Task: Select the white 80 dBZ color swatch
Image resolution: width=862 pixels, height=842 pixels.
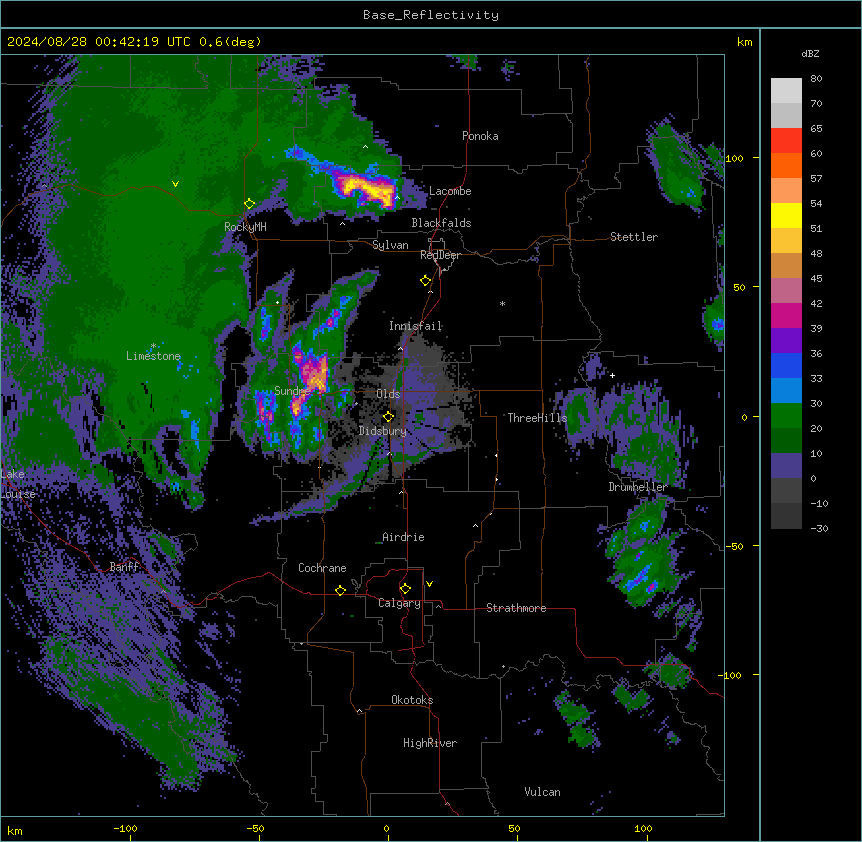Action: (786, 91)
